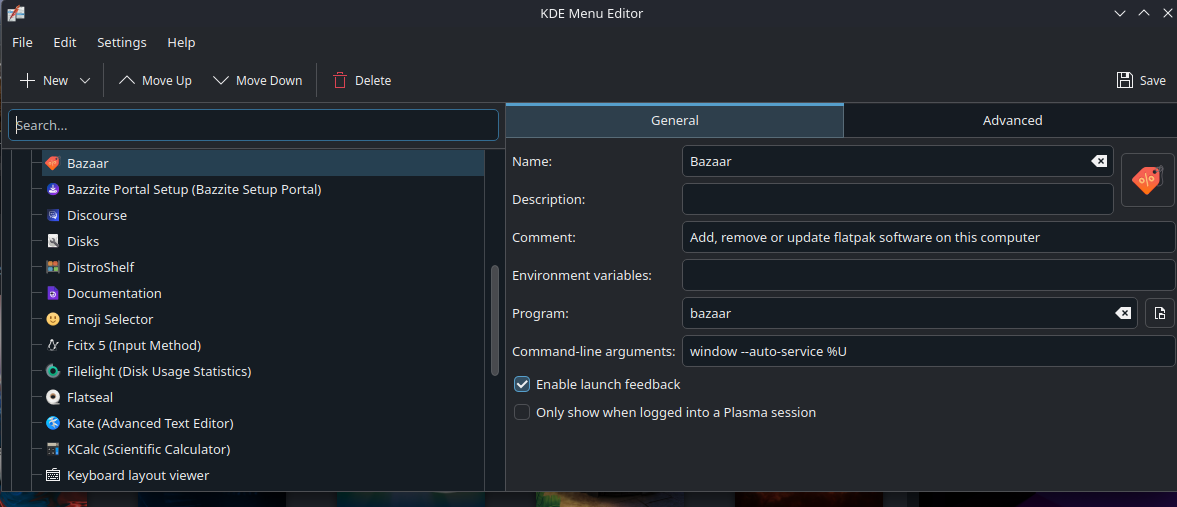Image resolution: width=1177 pixels, height=507 pixels.
Task: Clear the Name field with its clear icon
Action: (x=1098, y=161)
